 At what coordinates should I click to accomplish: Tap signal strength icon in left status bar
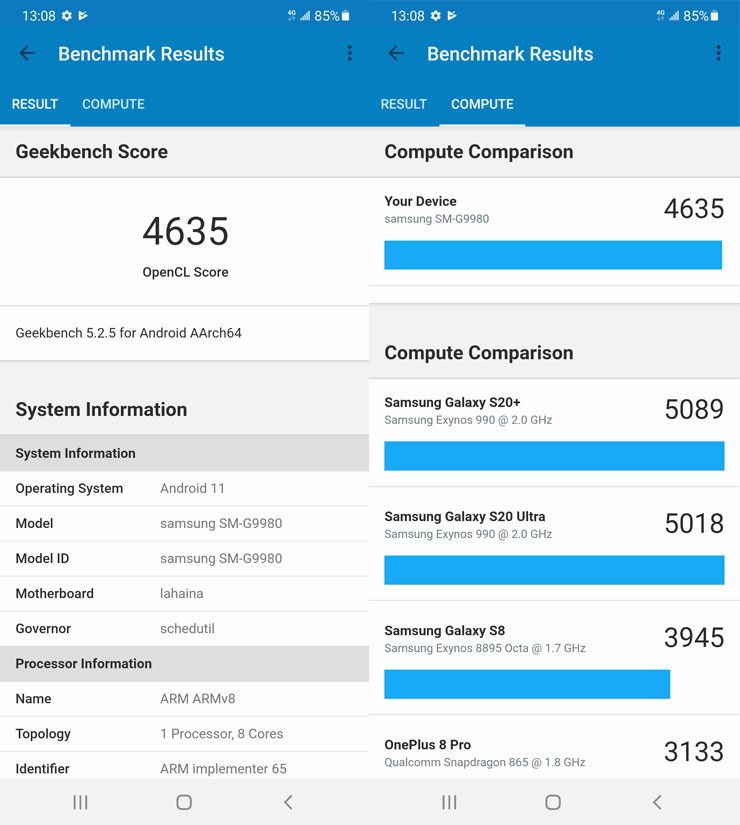[305, 16]
